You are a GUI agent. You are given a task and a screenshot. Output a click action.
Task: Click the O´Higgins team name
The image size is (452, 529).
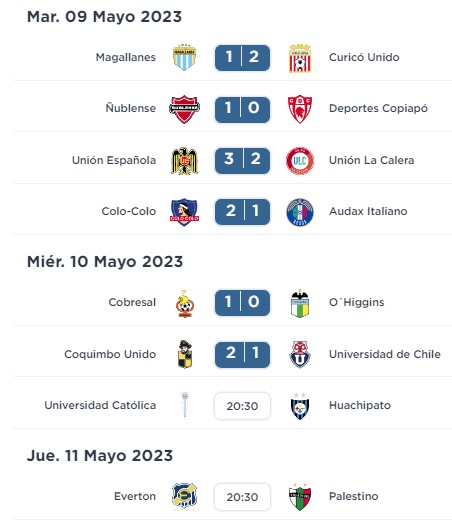(357, 303)
